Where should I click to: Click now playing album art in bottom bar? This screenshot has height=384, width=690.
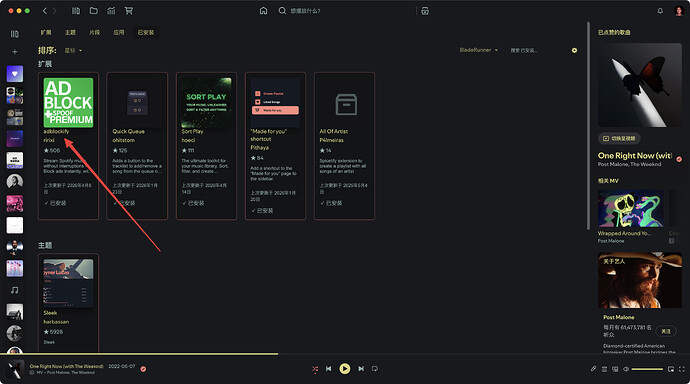pos(15,369)
